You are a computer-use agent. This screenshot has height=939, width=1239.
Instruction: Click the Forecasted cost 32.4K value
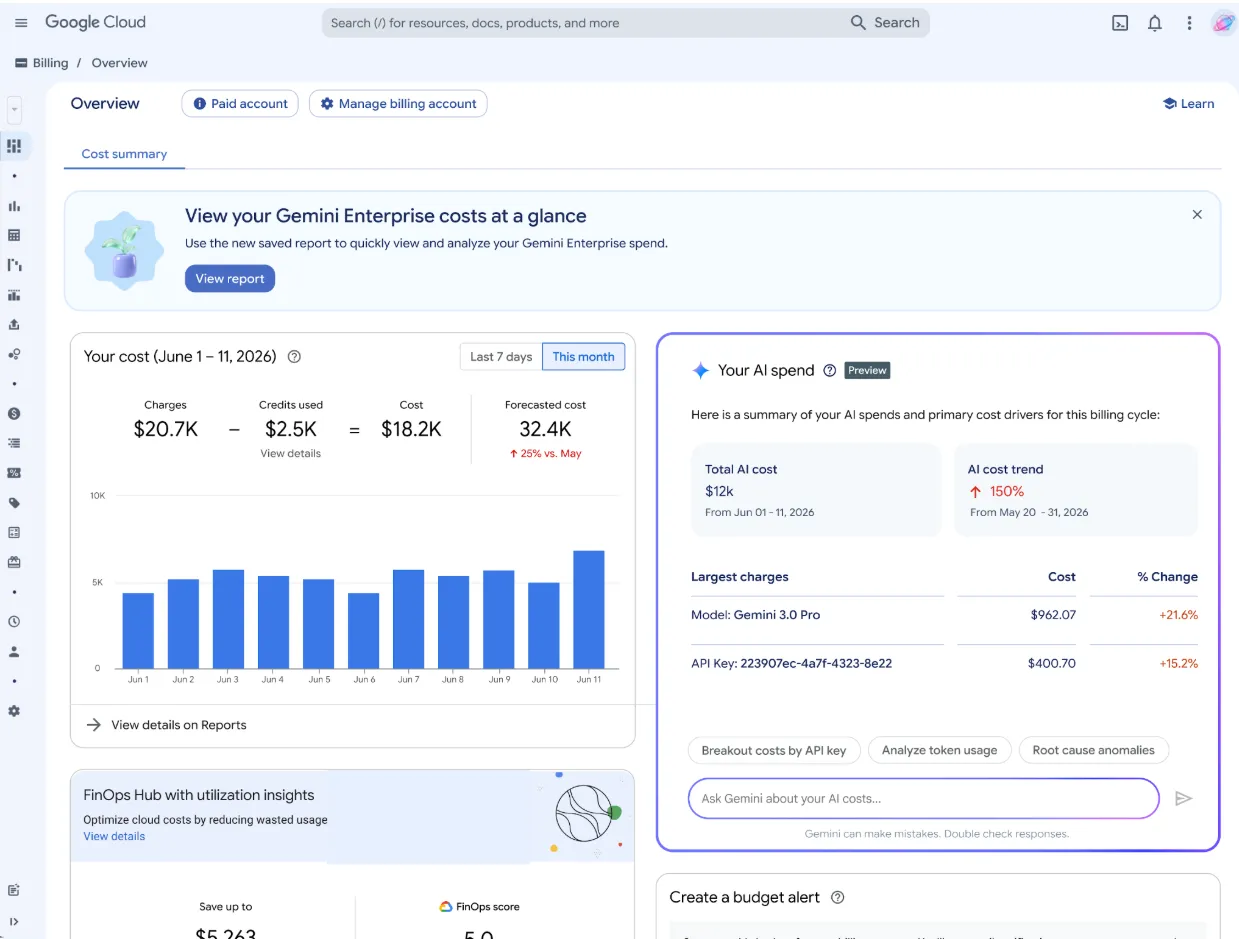click(x=546, y=429)
